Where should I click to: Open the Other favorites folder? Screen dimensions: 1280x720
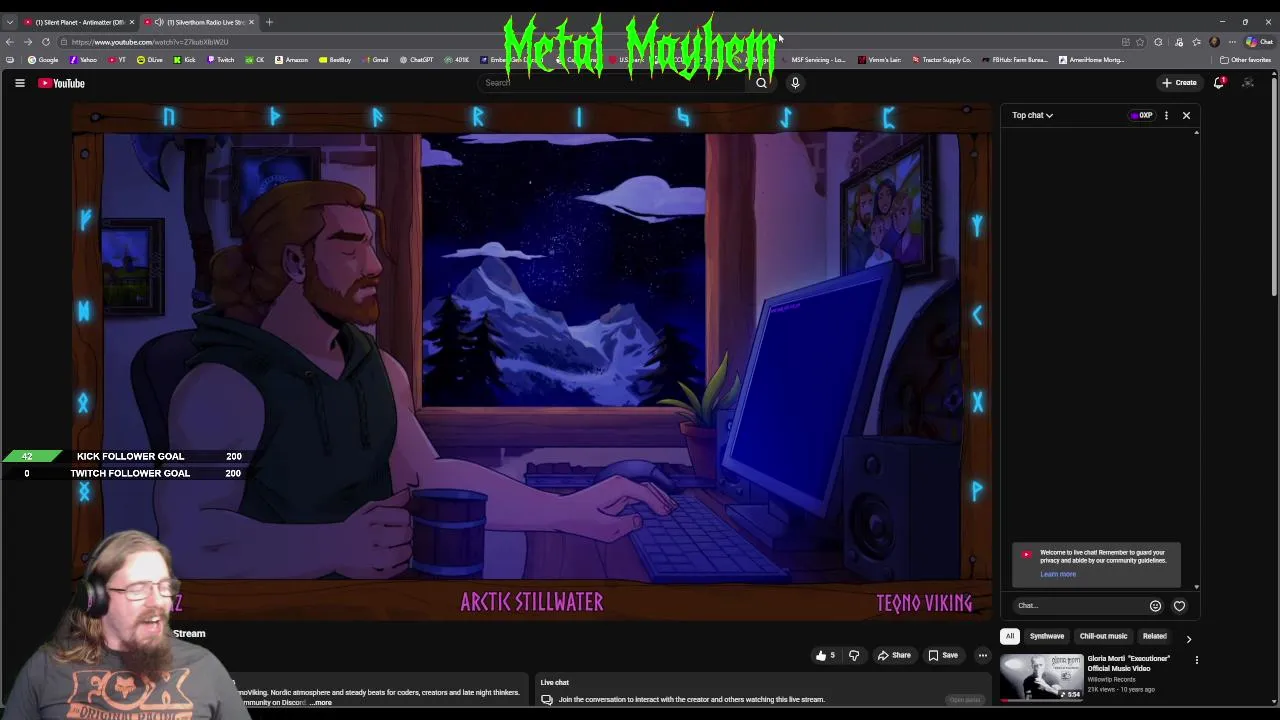pyautogui.click(x=1245, y=60)
